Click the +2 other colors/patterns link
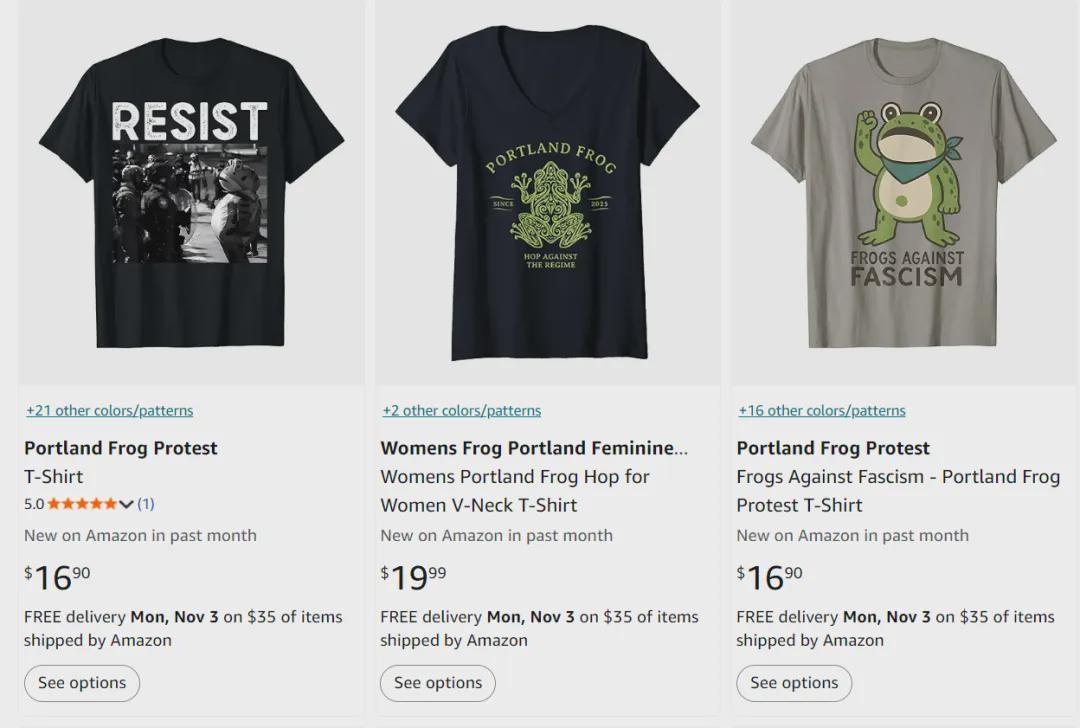The height and width of the screenshot is (728, 1080). [461, 411]
